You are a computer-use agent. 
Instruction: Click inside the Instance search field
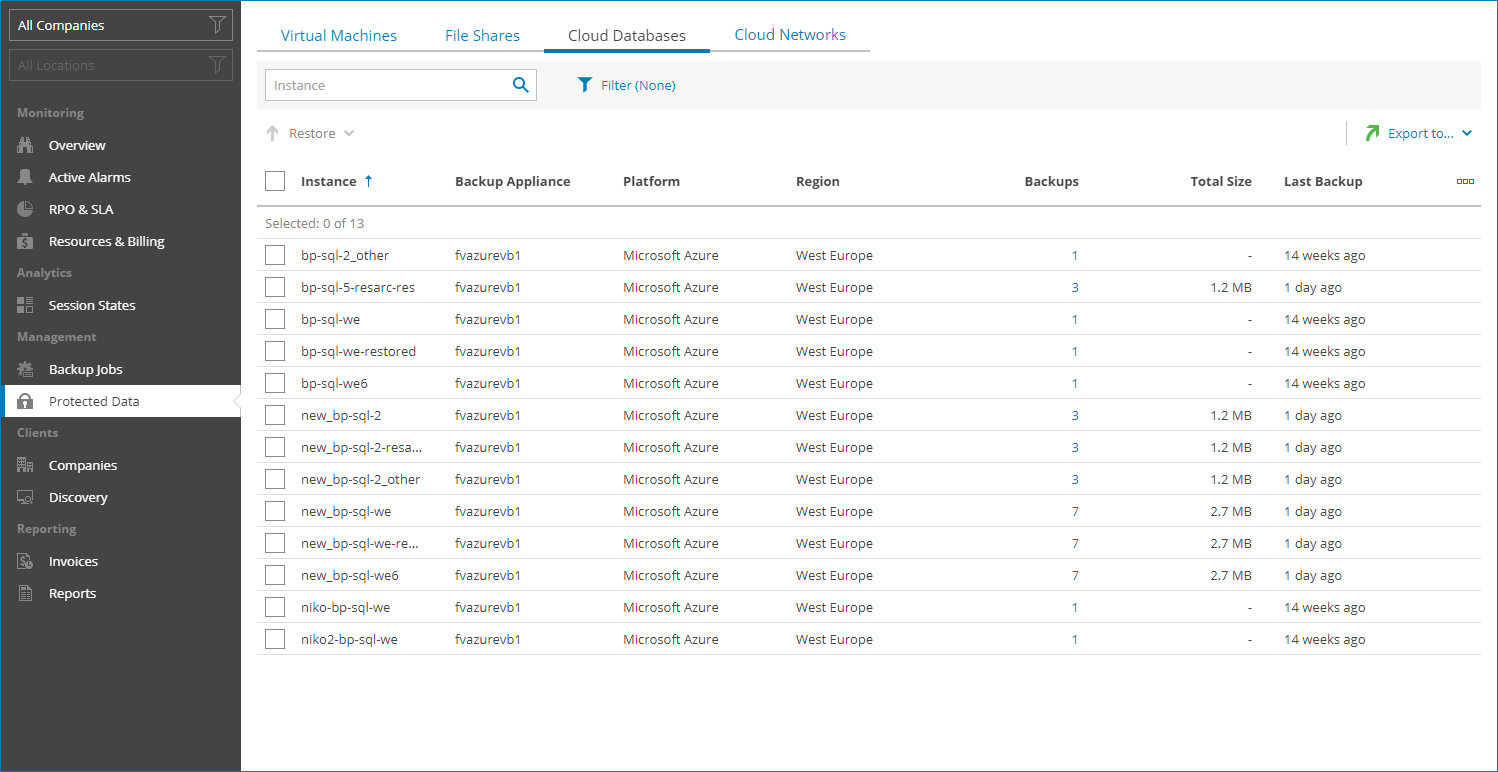[x=390, y=85]
